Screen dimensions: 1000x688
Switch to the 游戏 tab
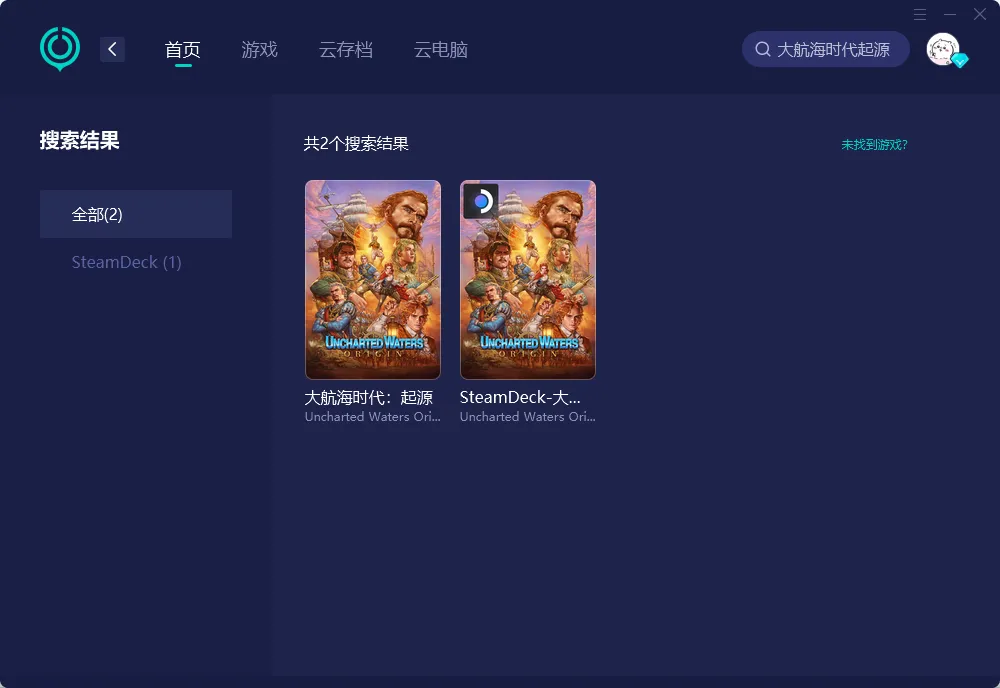pyautogui.click(x=259, y=48)
